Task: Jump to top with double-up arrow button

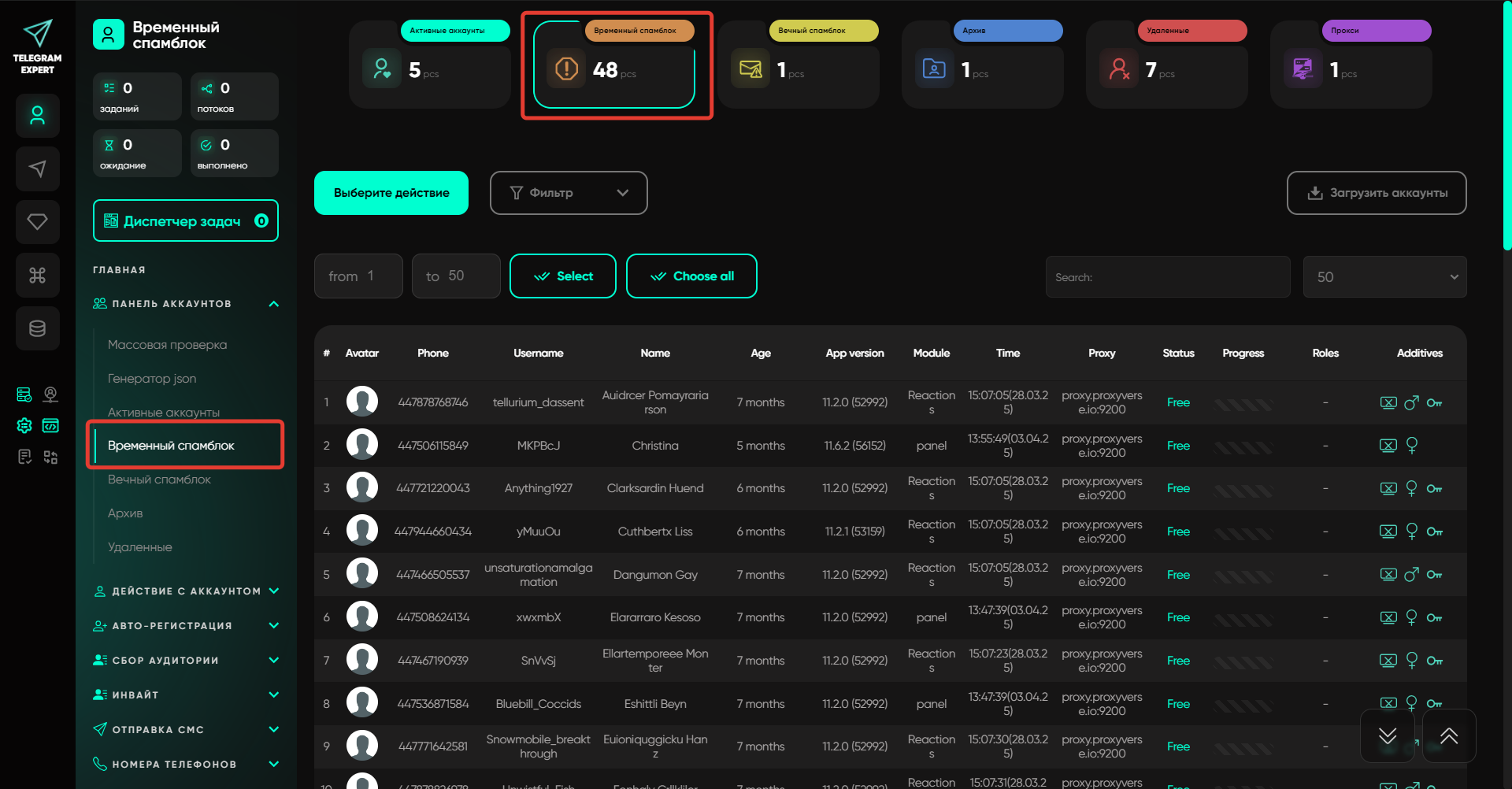Action: (1448, 736)
